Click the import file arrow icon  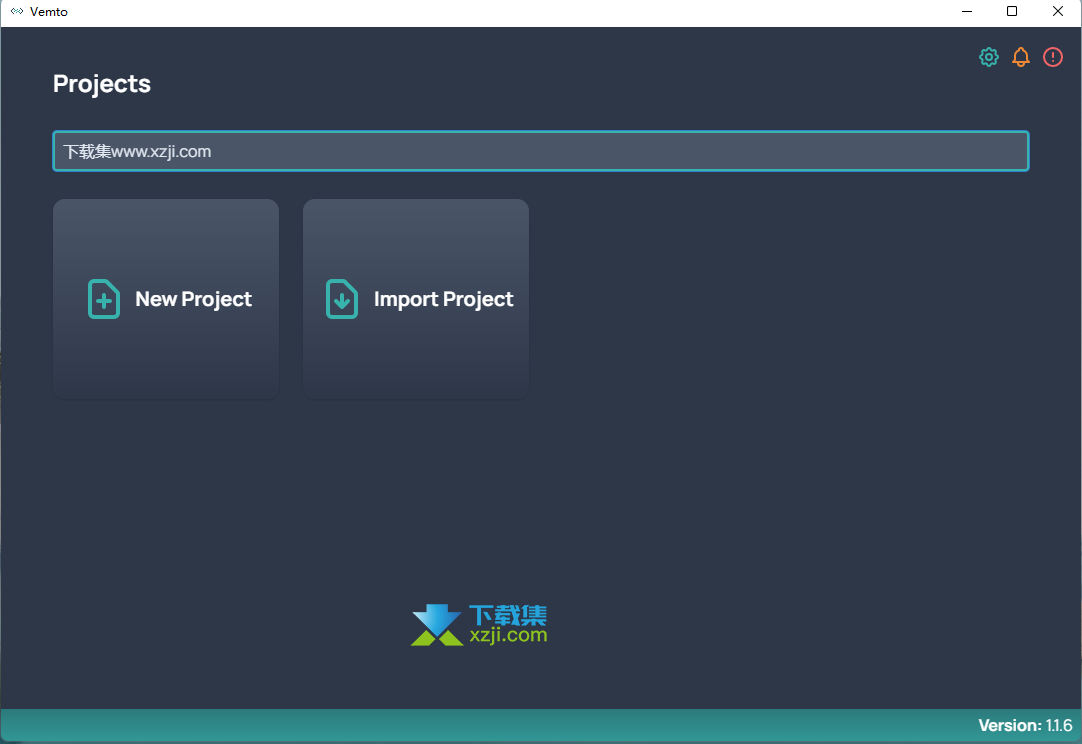click(342, 299)
